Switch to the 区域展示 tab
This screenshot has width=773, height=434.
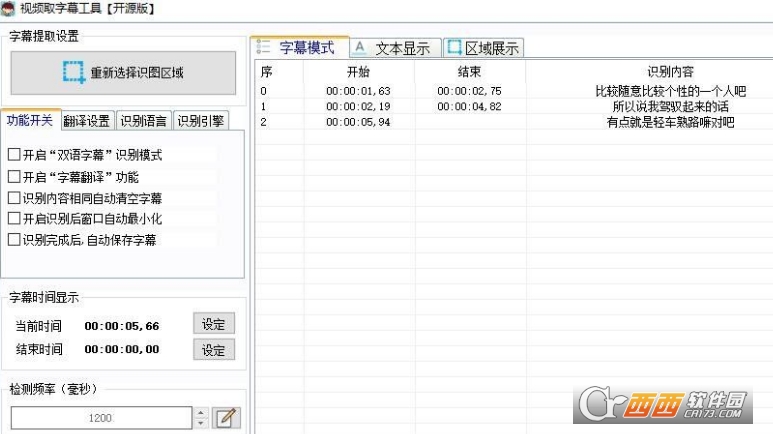(x=484, y=48)
